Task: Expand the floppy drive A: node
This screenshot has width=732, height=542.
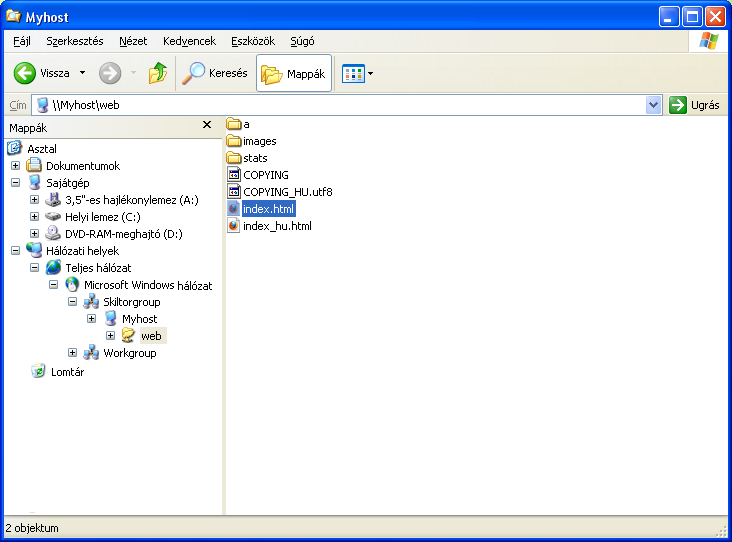Action: coord(34,200)
